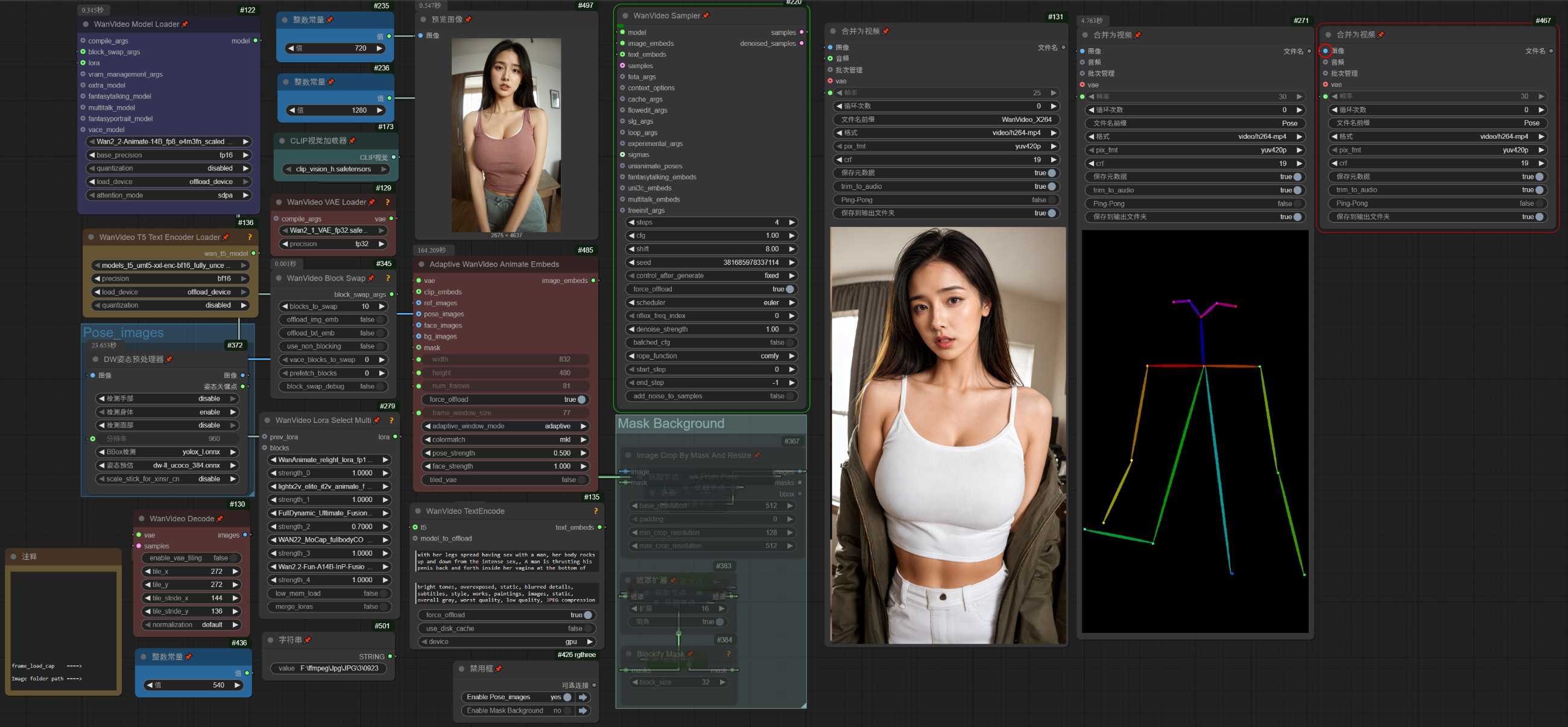1568x727 pixels.
Task: Open the colormatch mkl dropdown
Action: click(505, 440)
